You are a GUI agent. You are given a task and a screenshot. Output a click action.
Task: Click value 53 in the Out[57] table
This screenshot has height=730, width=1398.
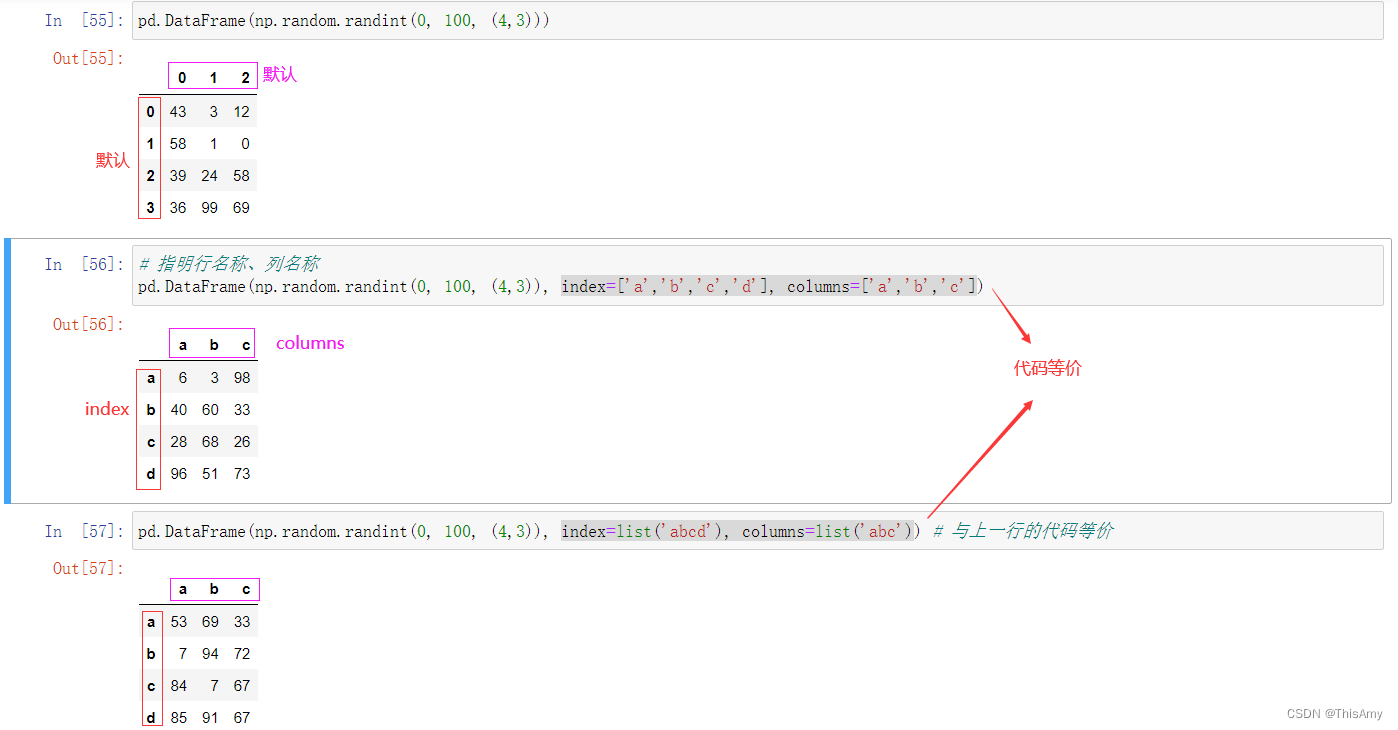coord(178,622)
